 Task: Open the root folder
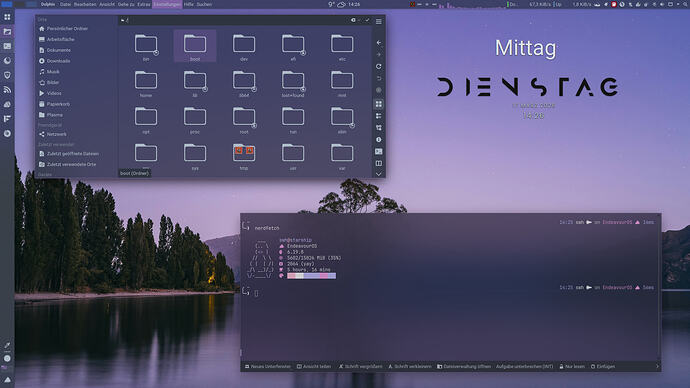click(x=244, y=120)
